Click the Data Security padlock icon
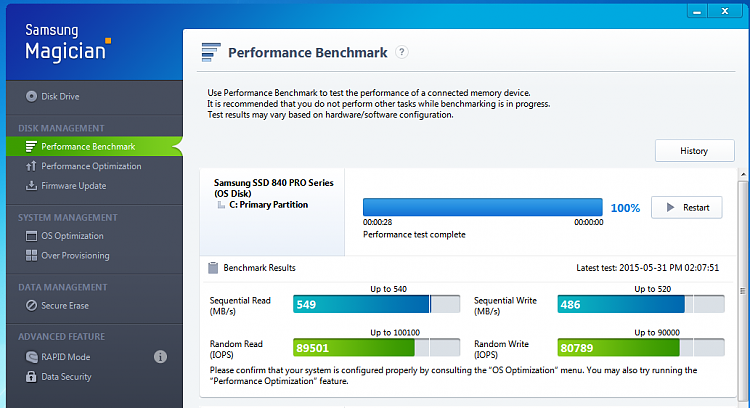Image resolution: width=750 pixels, height=408 pixels. coord(31,376)
